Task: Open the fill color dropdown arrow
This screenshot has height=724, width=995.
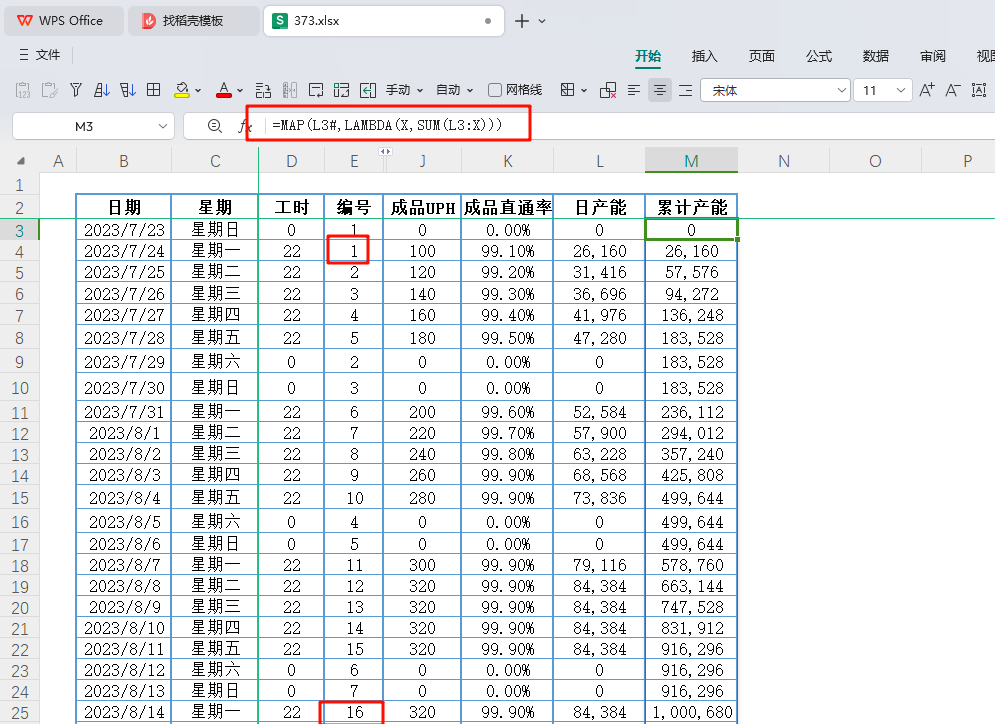Action: (198, 91)
